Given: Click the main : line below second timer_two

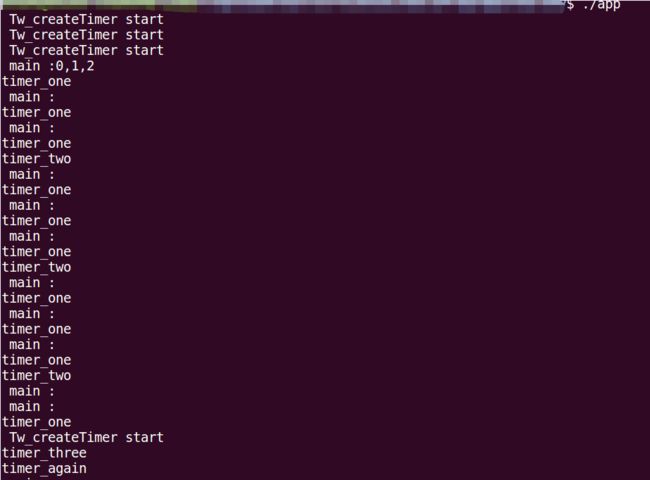Looking at the screenshot, I should coord(32,283).
